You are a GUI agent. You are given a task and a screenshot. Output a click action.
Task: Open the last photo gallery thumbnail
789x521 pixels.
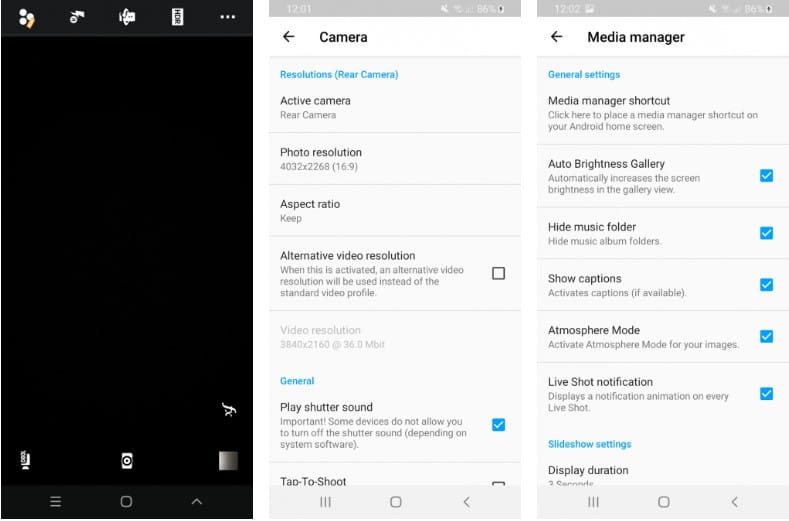(228, 461)
